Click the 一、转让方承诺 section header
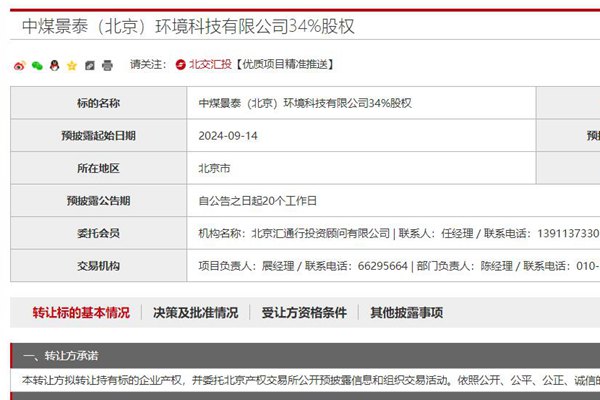 [61, 356]
